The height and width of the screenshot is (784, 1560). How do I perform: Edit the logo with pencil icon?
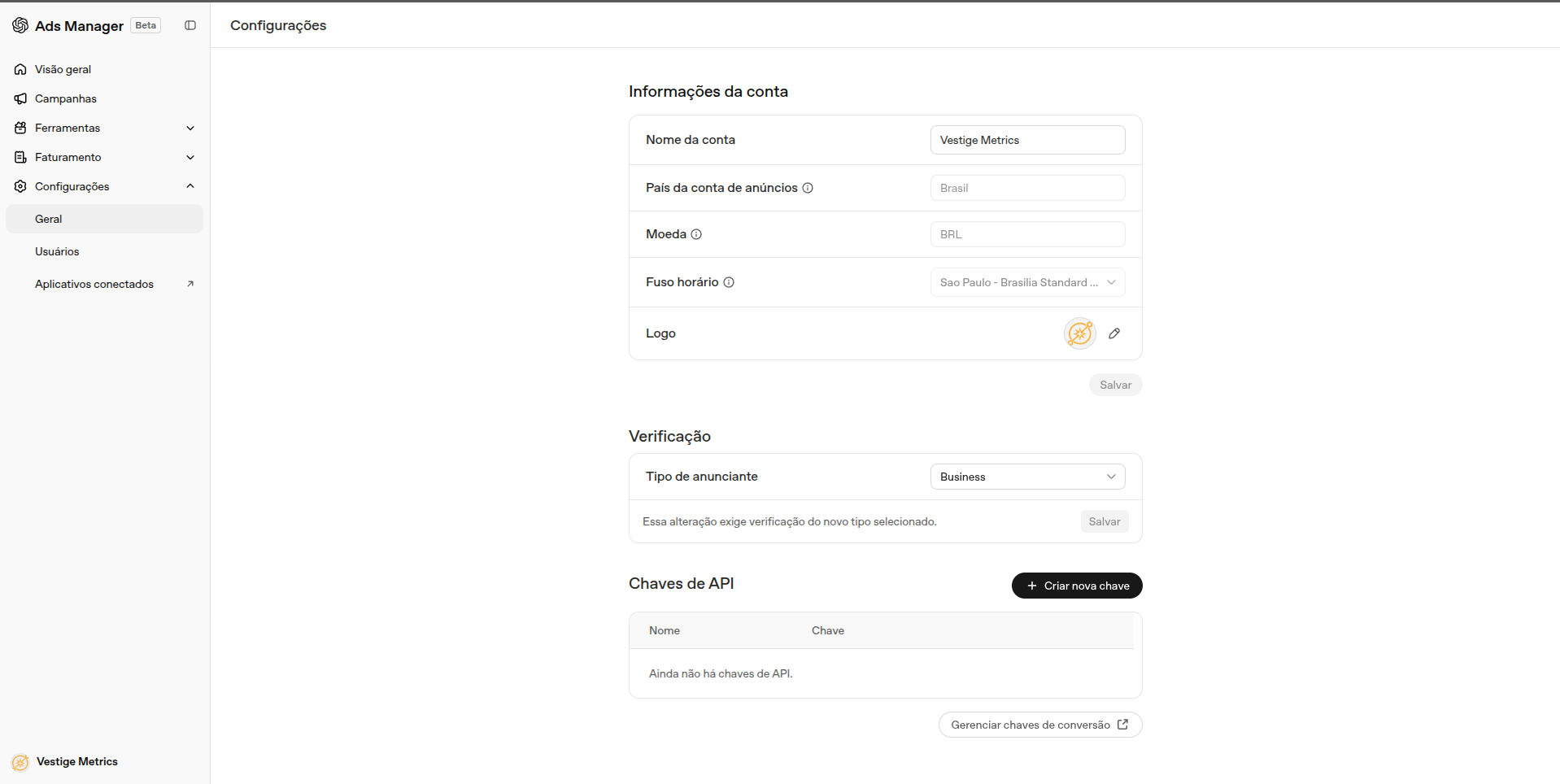coord(1114,333)
